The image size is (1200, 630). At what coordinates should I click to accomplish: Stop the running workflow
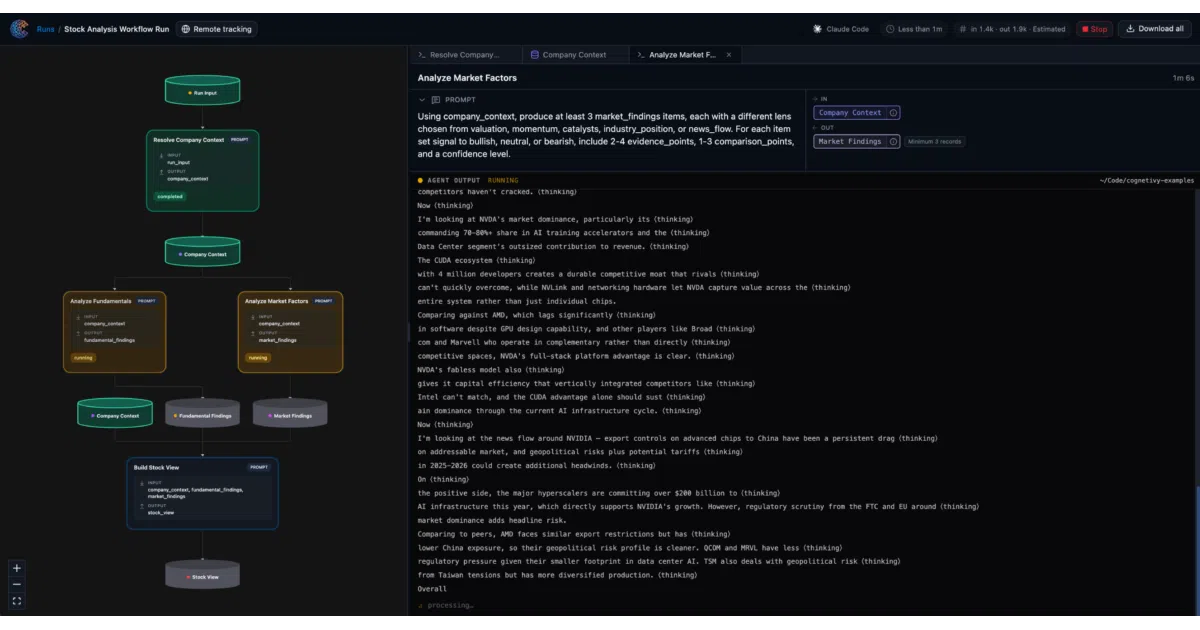(x=1094, y=29)
